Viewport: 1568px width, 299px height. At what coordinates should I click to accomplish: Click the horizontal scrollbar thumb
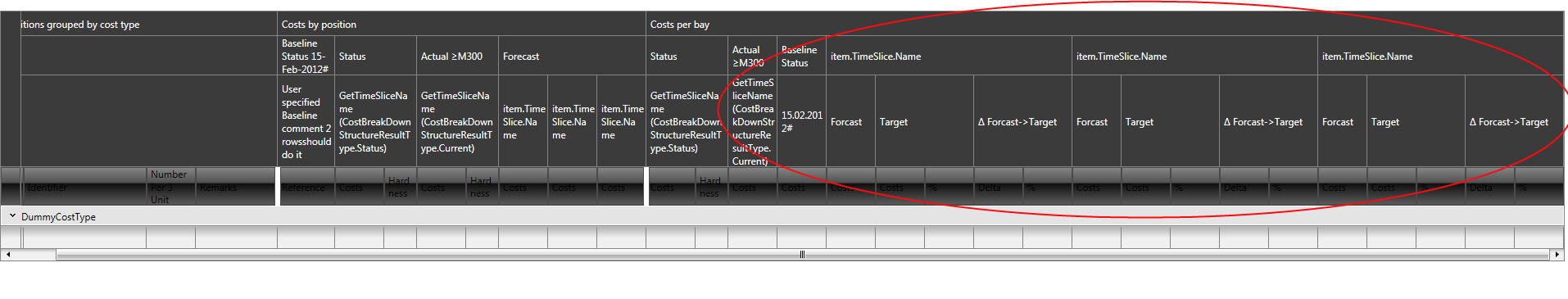802,255
